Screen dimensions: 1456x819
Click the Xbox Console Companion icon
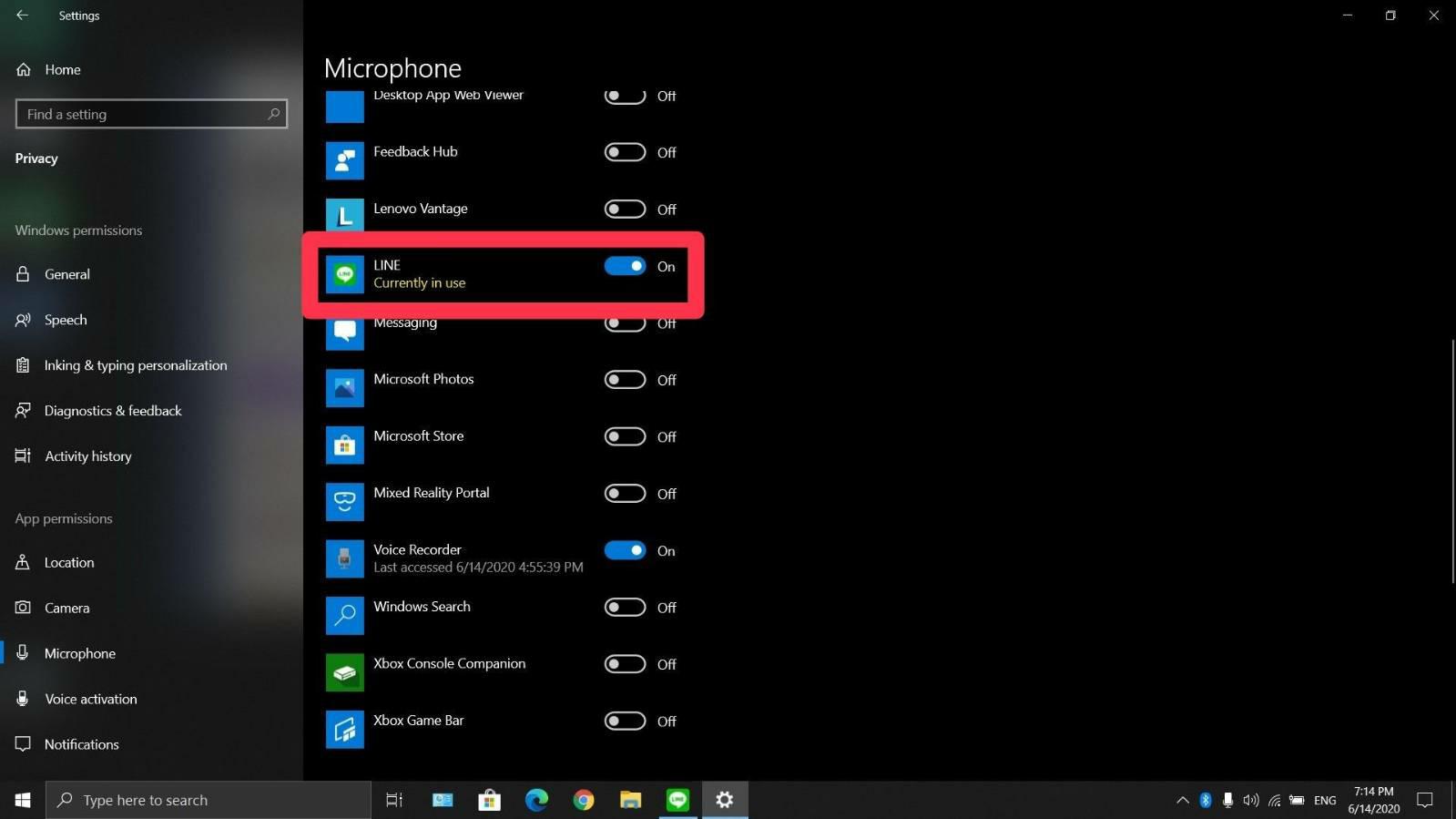(344, 672)
